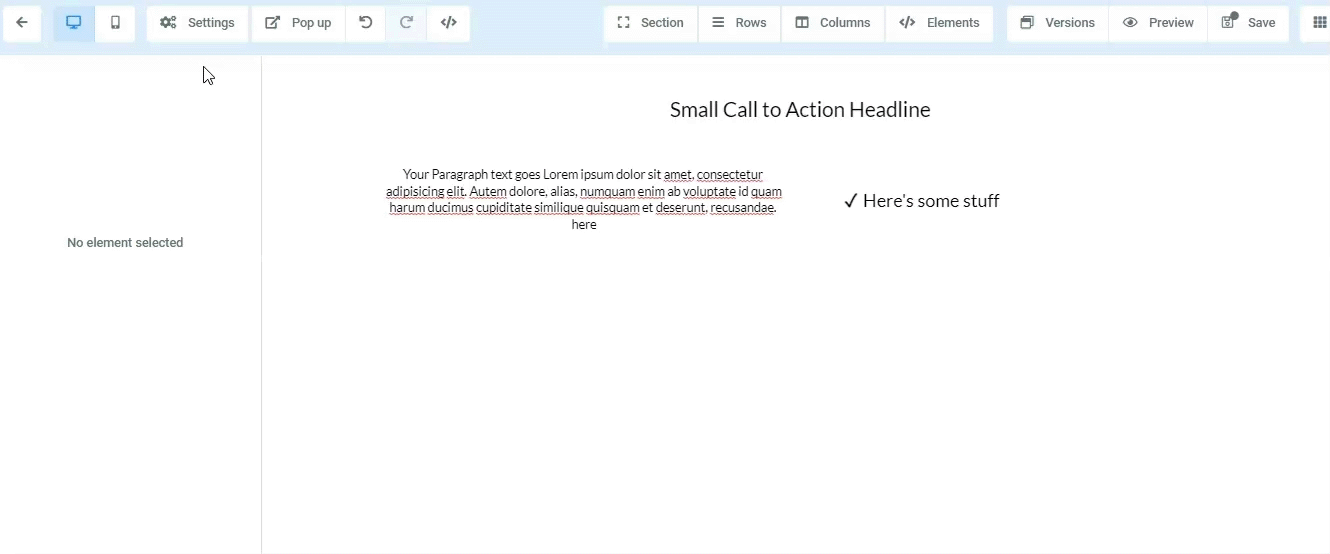This screenshot has height=554, width=1330.
Task: Save the page
Action: pos(1249,23)
